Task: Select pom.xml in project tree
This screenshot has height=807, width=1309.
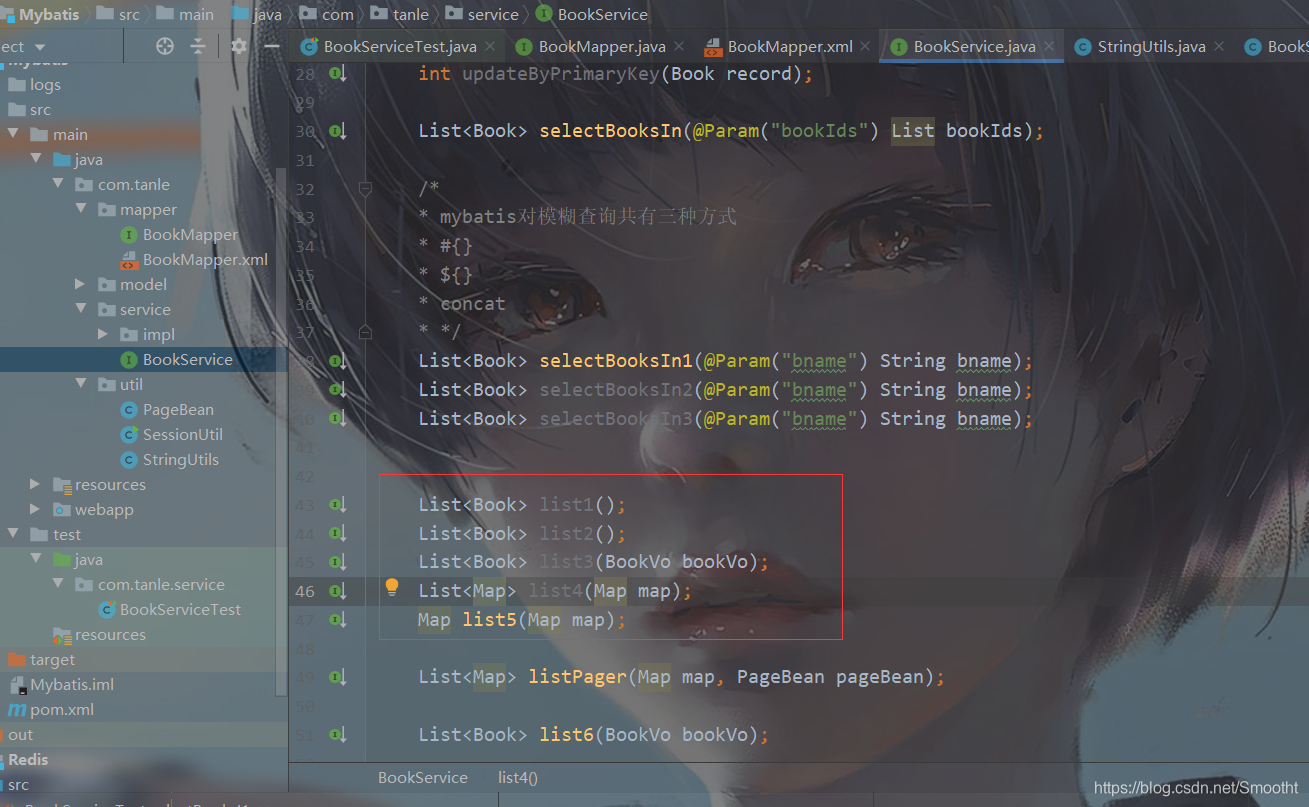Action: (62, 709)
